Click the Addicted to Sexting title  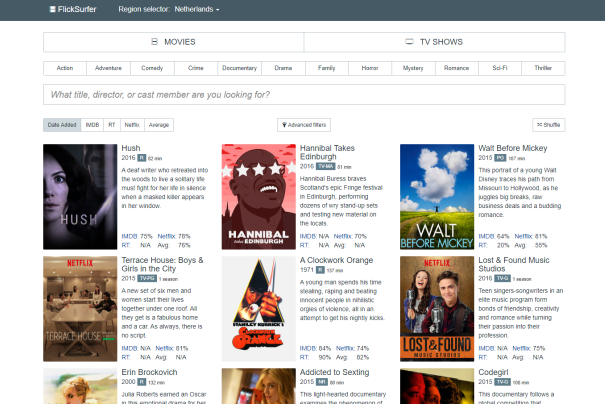point(335,372)
